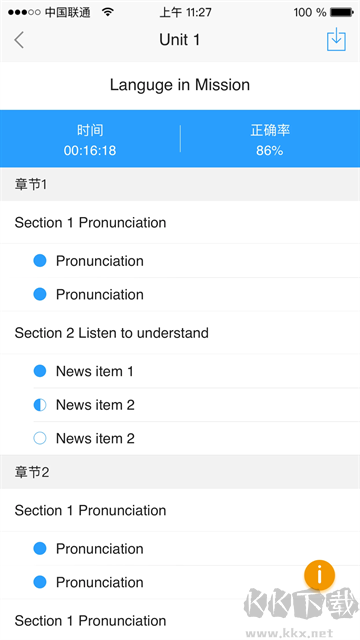Open News item 1 lesson
This screenshot has height=640, width=360.
click(x=180, y=371)
